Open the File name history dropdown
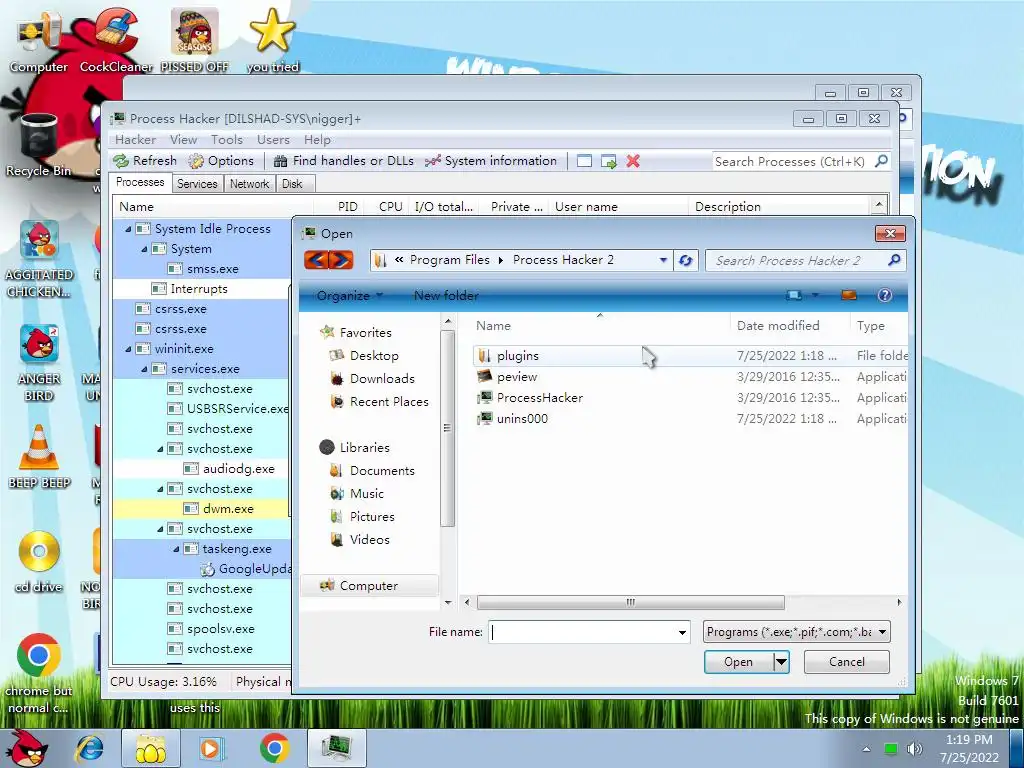This screenshot has height=768, width=1024. tap(682, 632)
